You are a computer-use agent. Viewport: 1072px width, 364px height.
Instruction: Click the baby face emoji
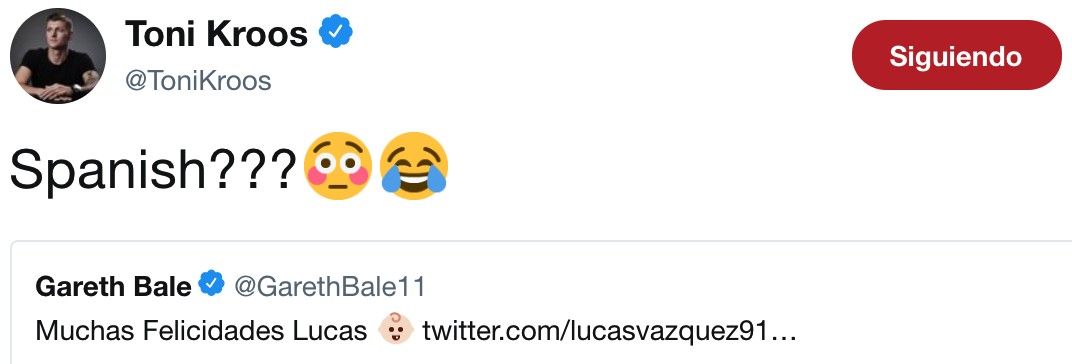(x=396, y=329)
